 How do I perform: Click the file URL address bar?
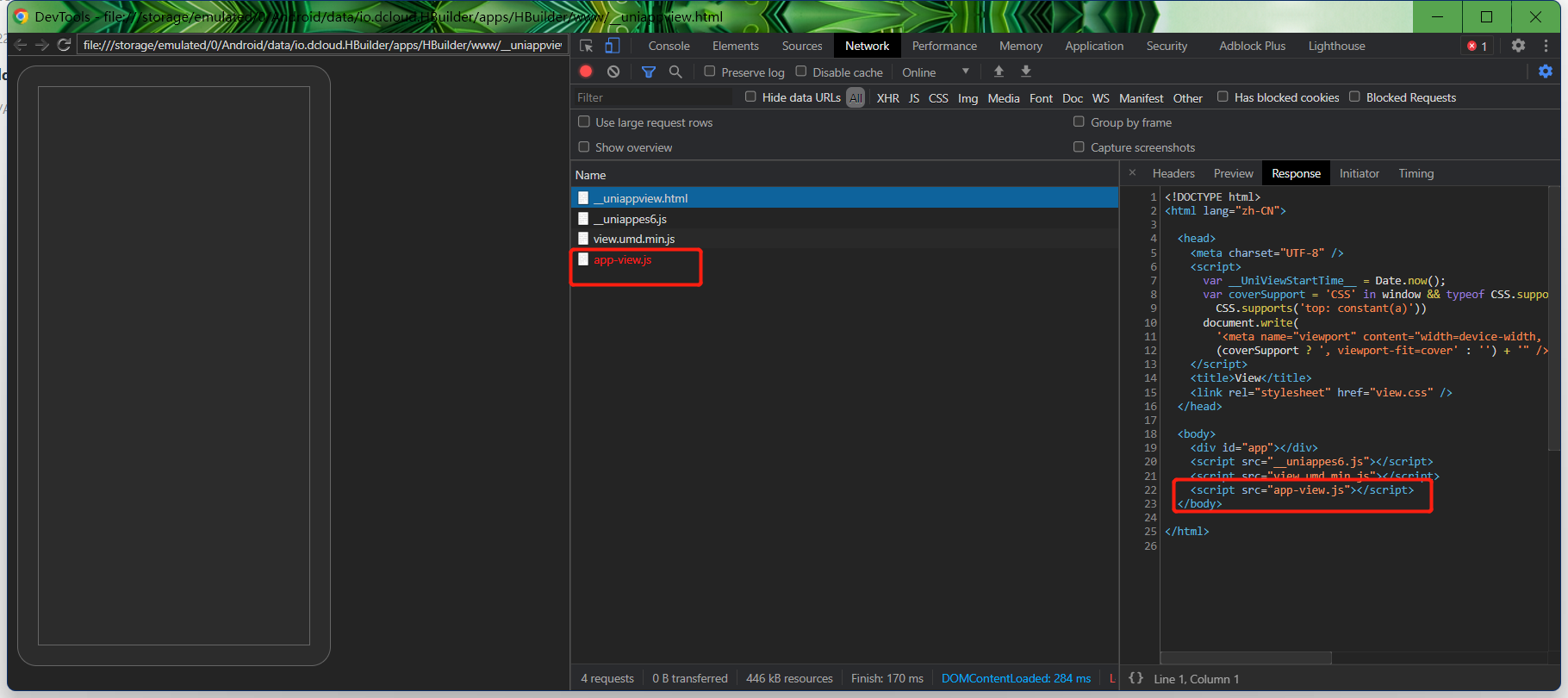[x=321, y=45]
